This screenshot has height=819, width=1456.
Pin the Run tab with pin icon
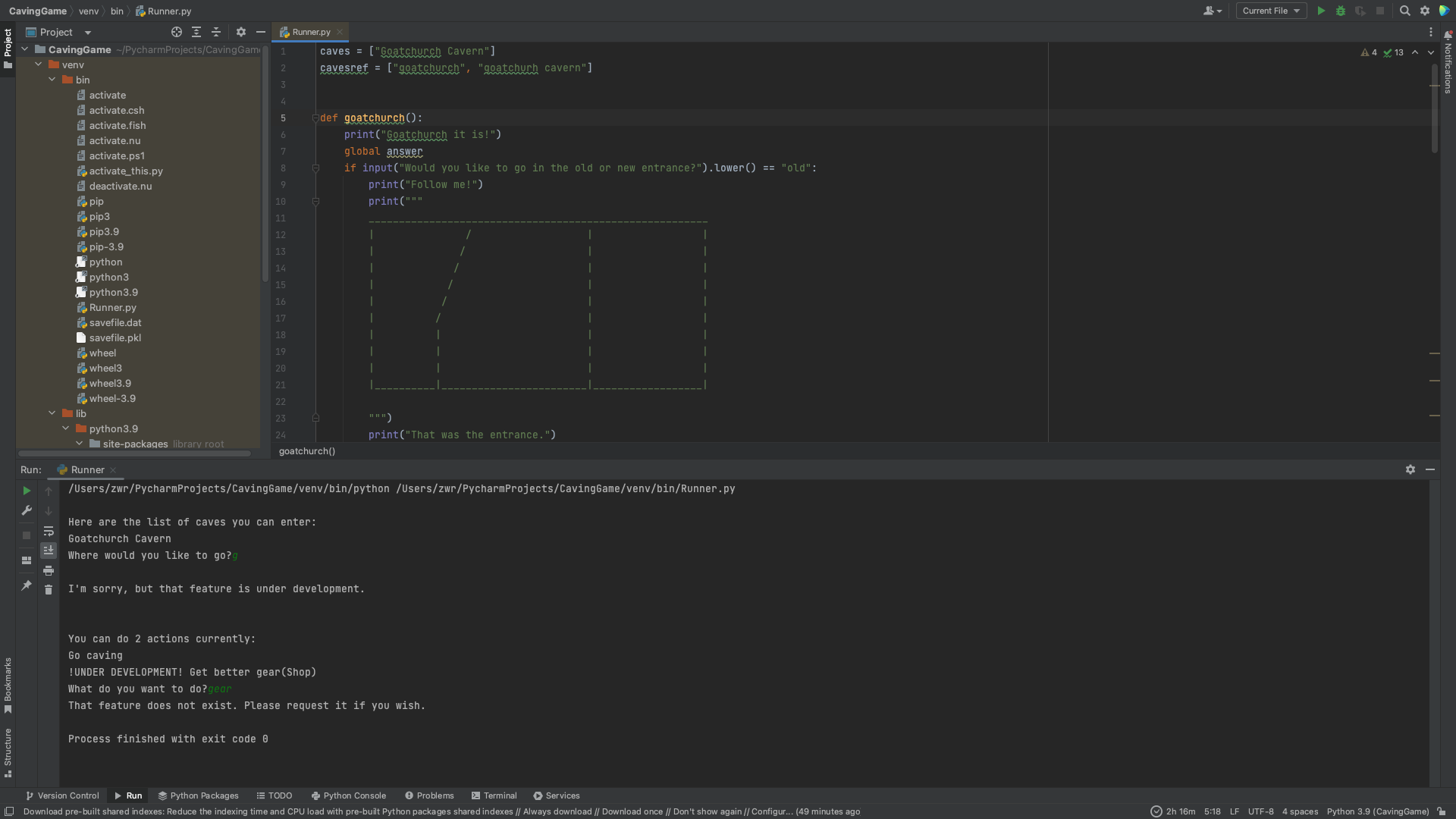(x=27, y=585)
